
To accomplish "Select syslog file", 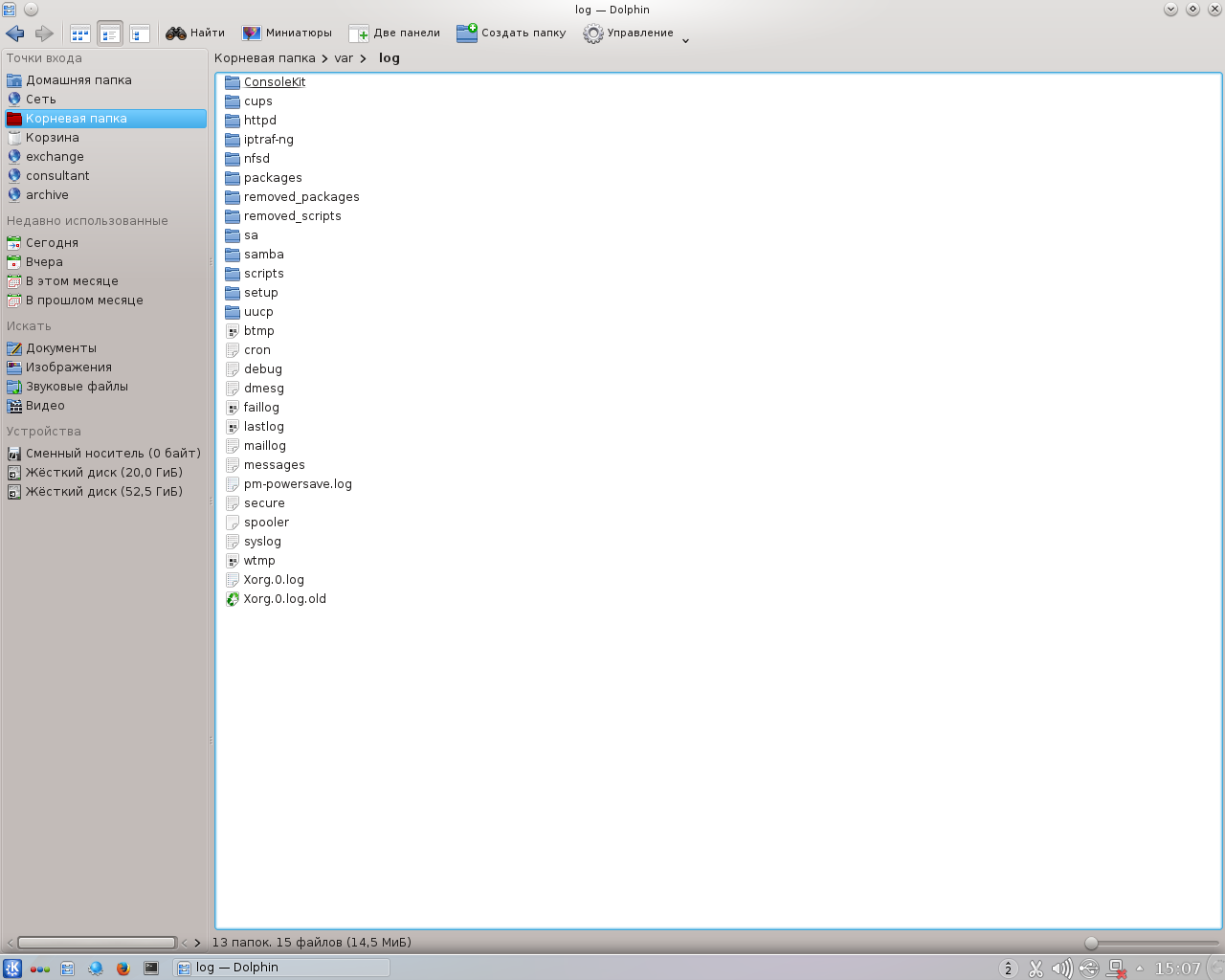I will tap(254, 542).
